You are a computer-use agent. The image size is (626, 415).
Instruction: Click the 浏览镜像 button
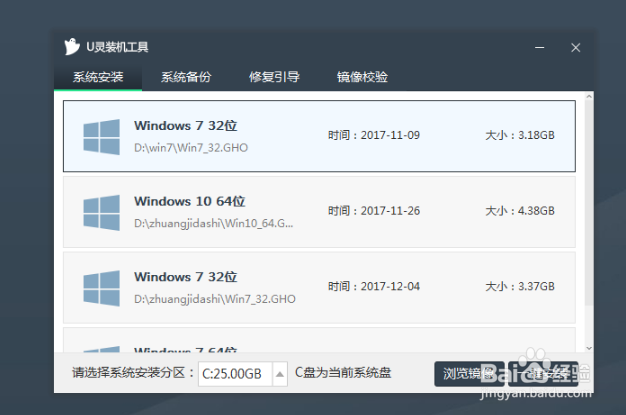pos(469,374)
